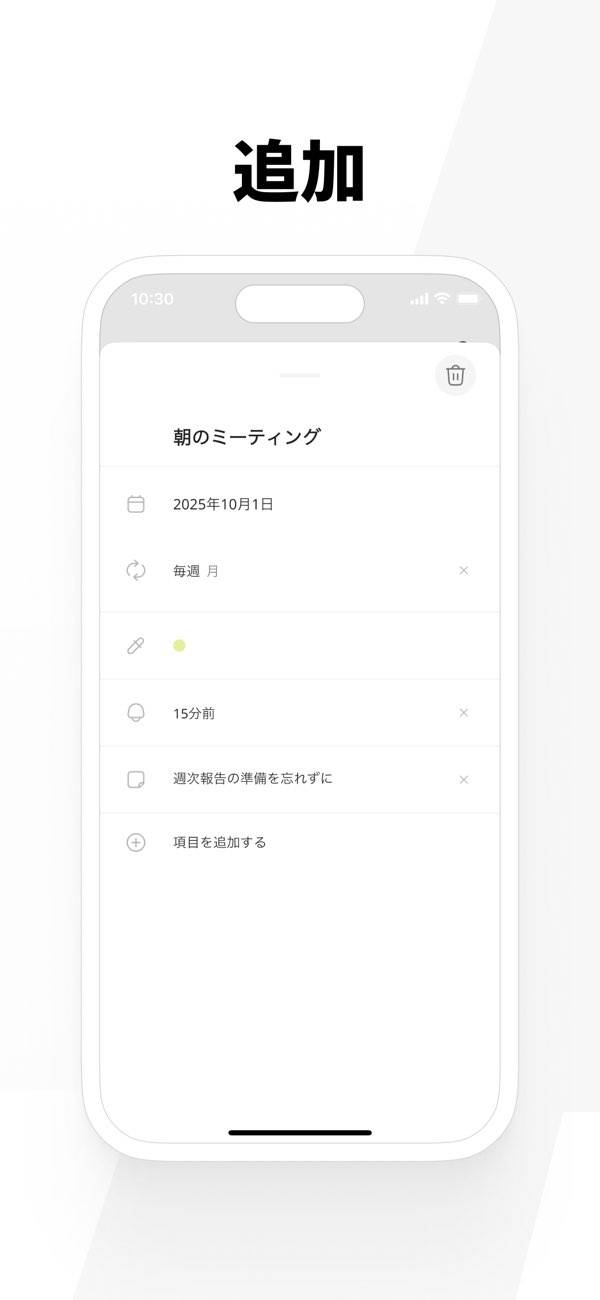Click the repeat cycle icon

[136, 571]
